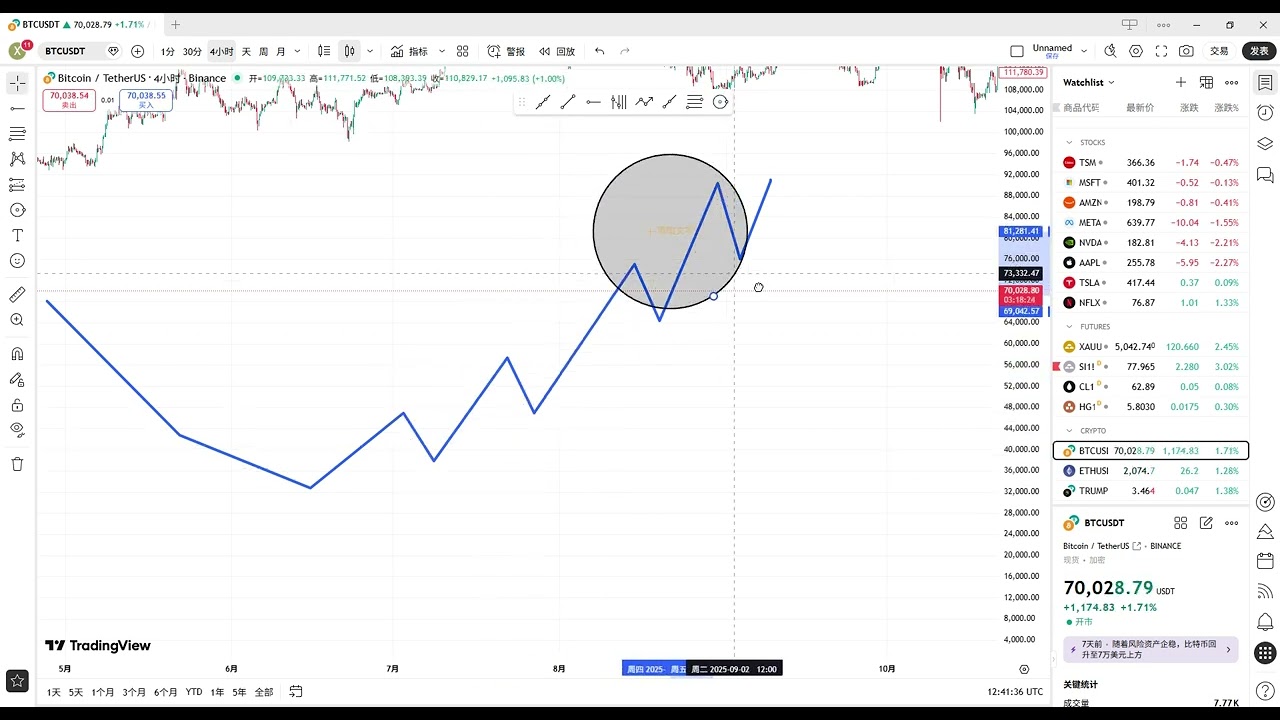Click the trash icon to remove drawings
This screenshot has width=1280, height=720.
(17, 464)
